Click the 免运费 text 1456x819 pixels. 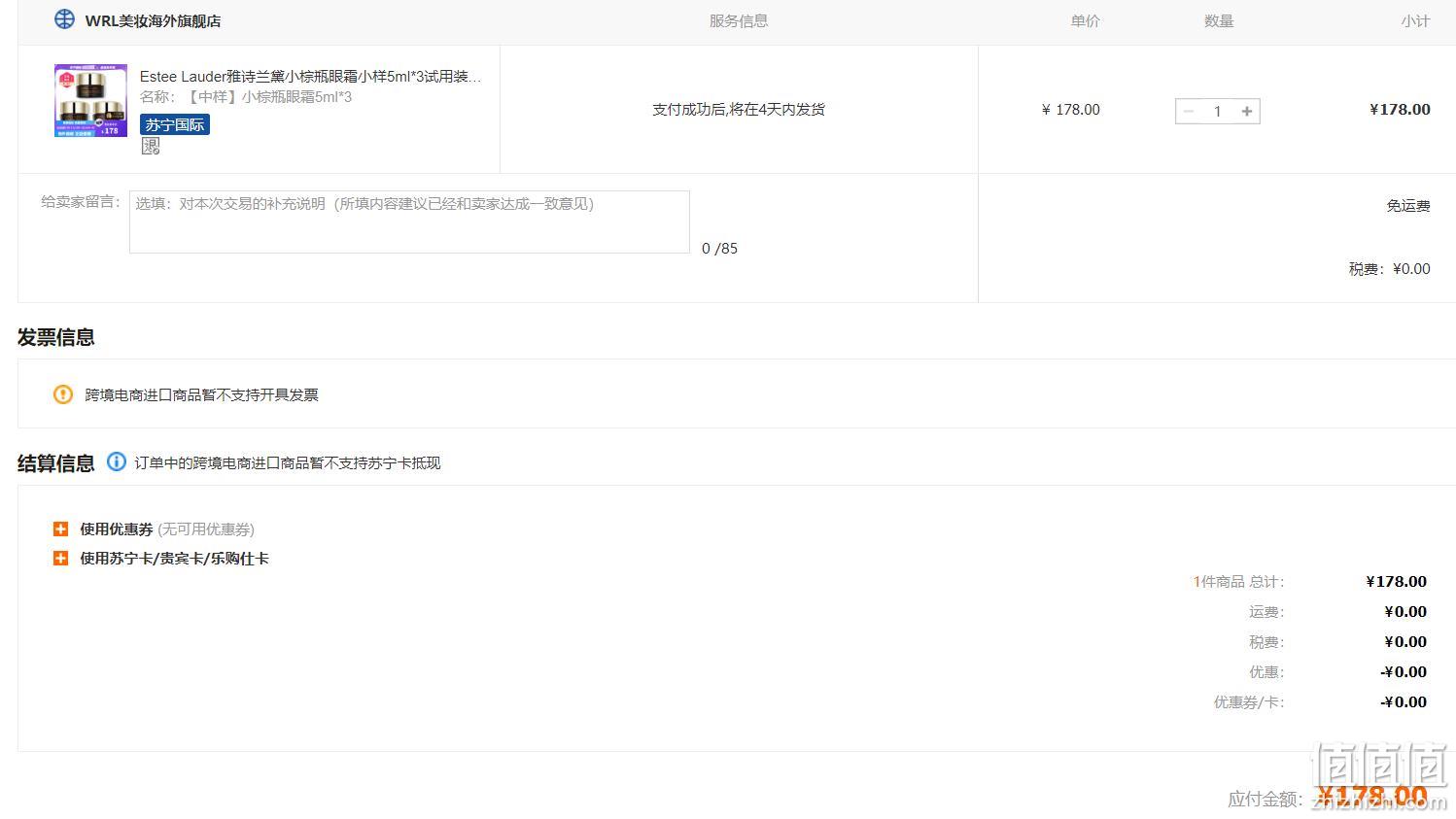click(x=1408, y=206)
